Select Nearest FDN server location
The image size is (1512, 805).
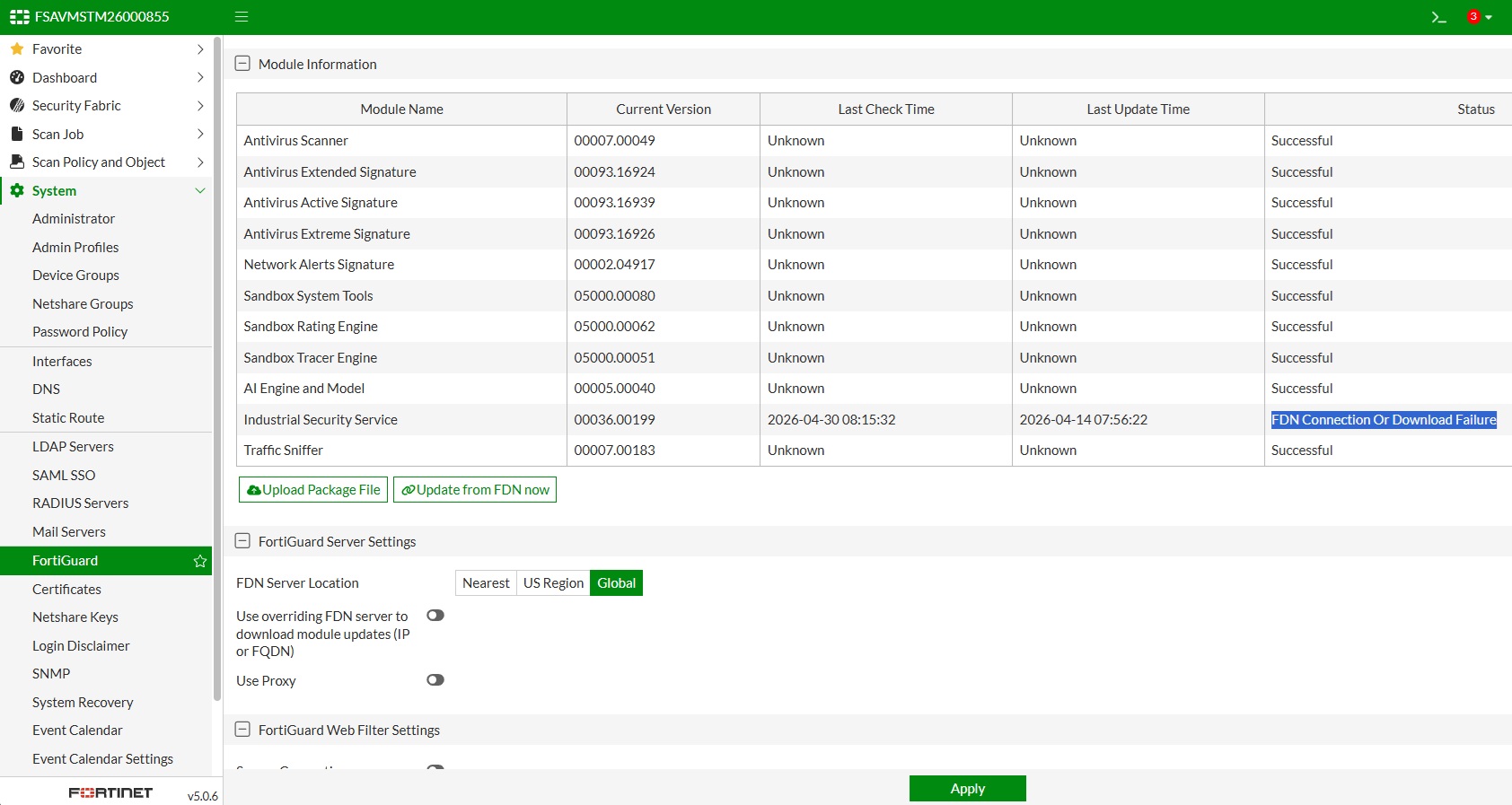(486, 583)
